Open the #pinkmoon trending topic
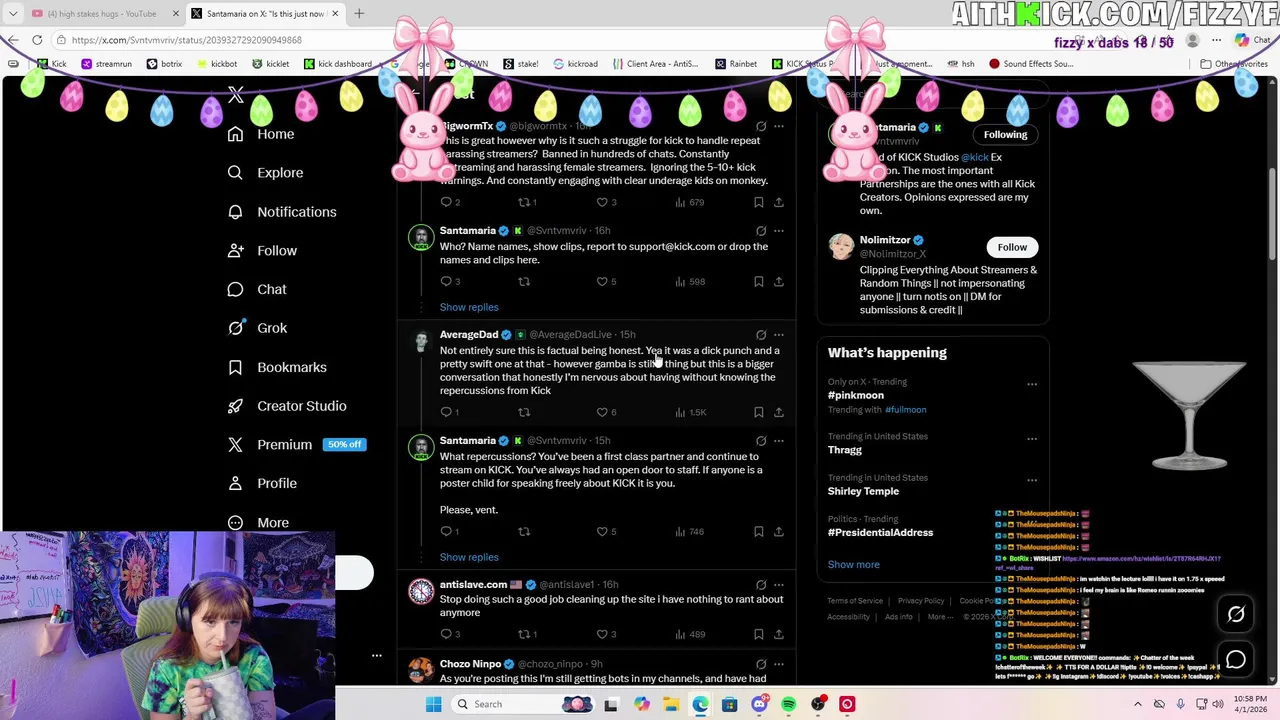 point(856,395)
